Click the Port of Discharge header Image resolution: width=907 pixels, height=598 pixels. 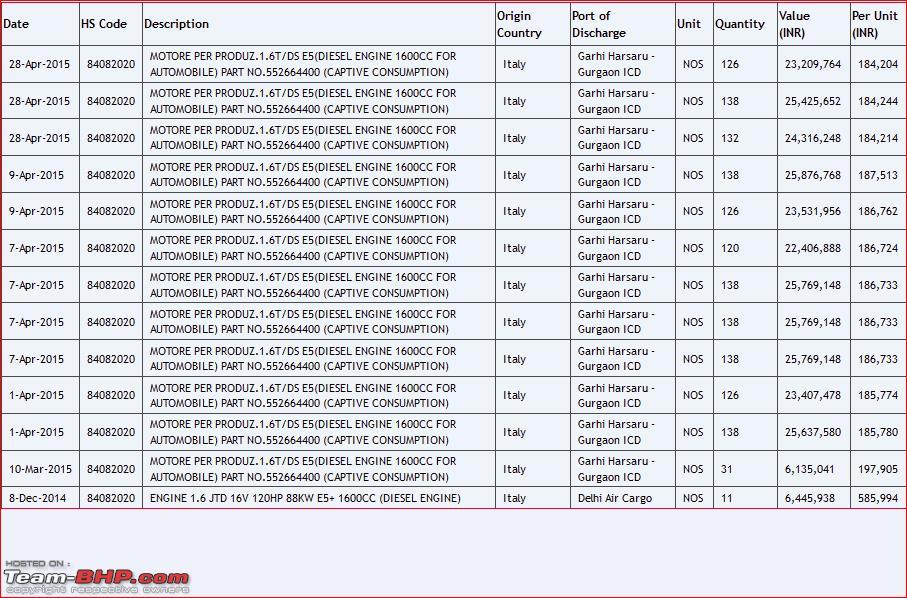(x=599, y=24)
